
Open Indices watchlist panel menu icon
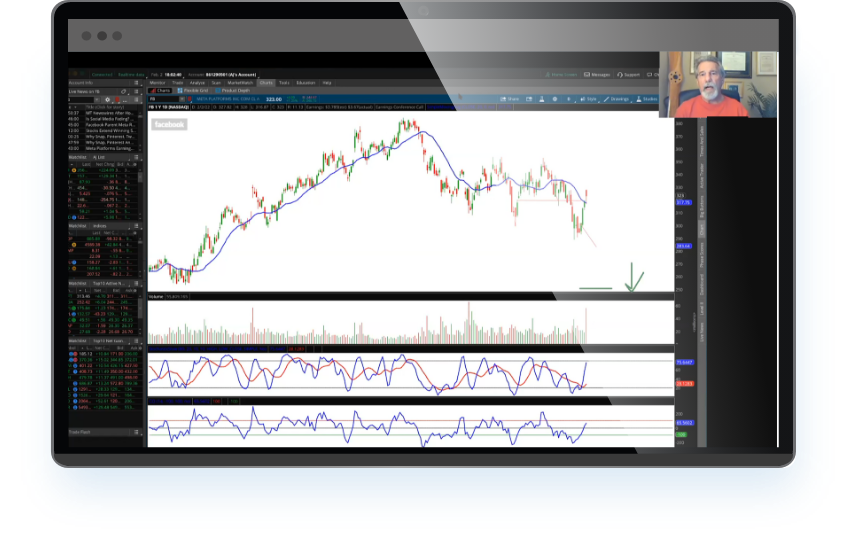point(136,226)
